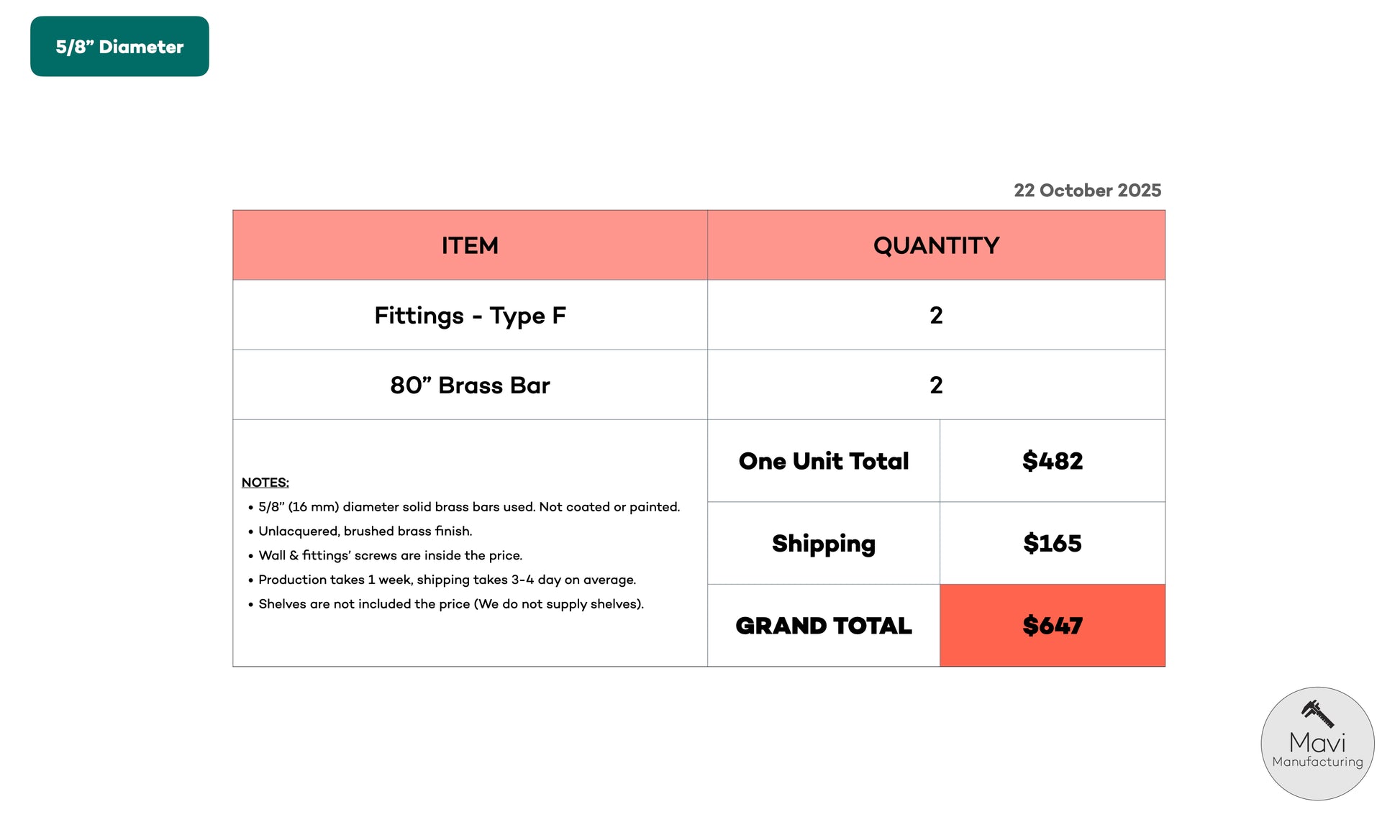
Task: Select the $165 shipping amount
Action: [1053, 544]
